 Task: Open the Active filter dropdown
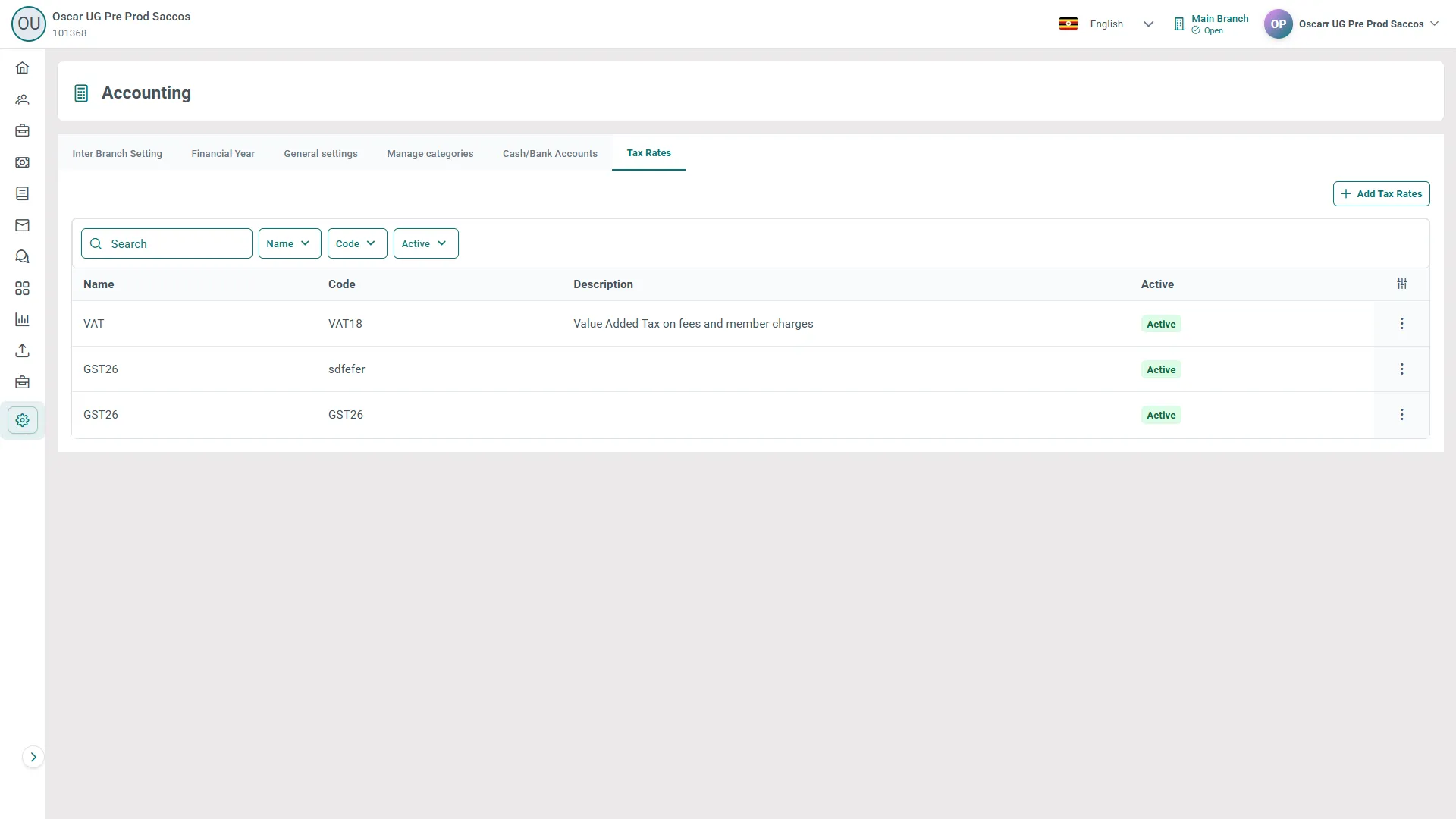coord(425,243)
